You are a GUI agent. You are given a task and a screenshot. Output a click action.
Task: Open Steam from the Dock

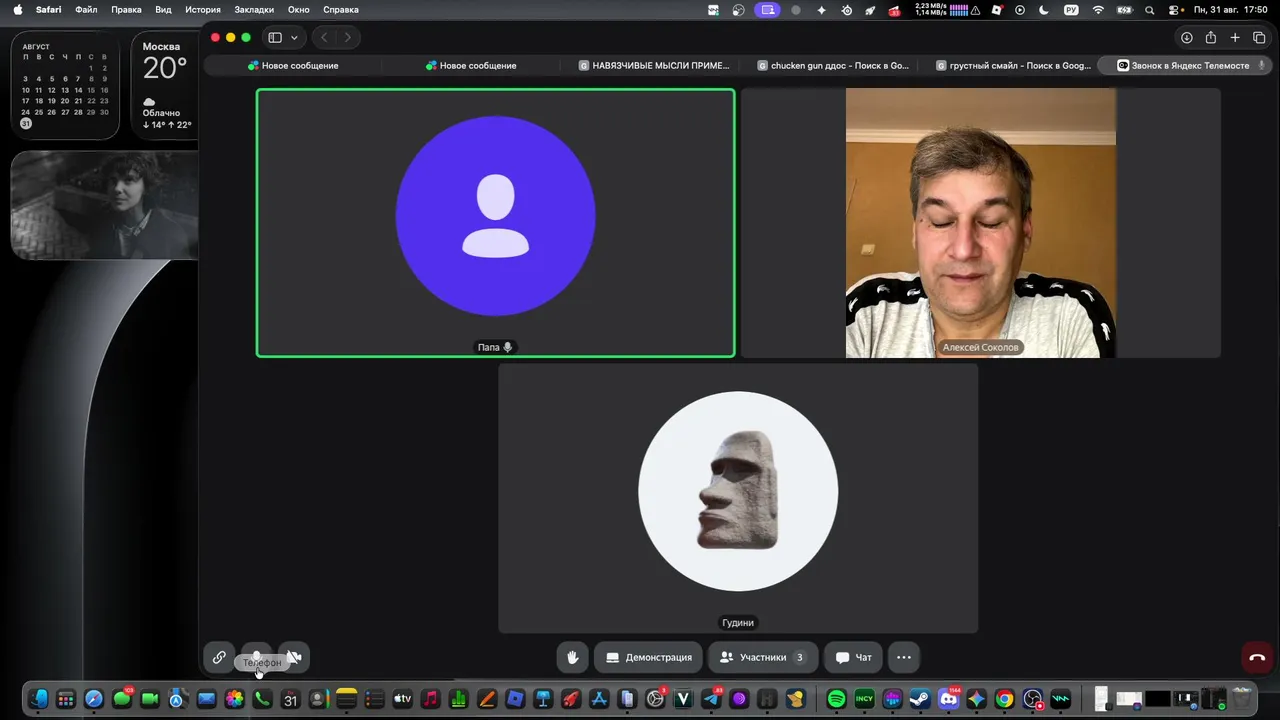click(921, 699)
